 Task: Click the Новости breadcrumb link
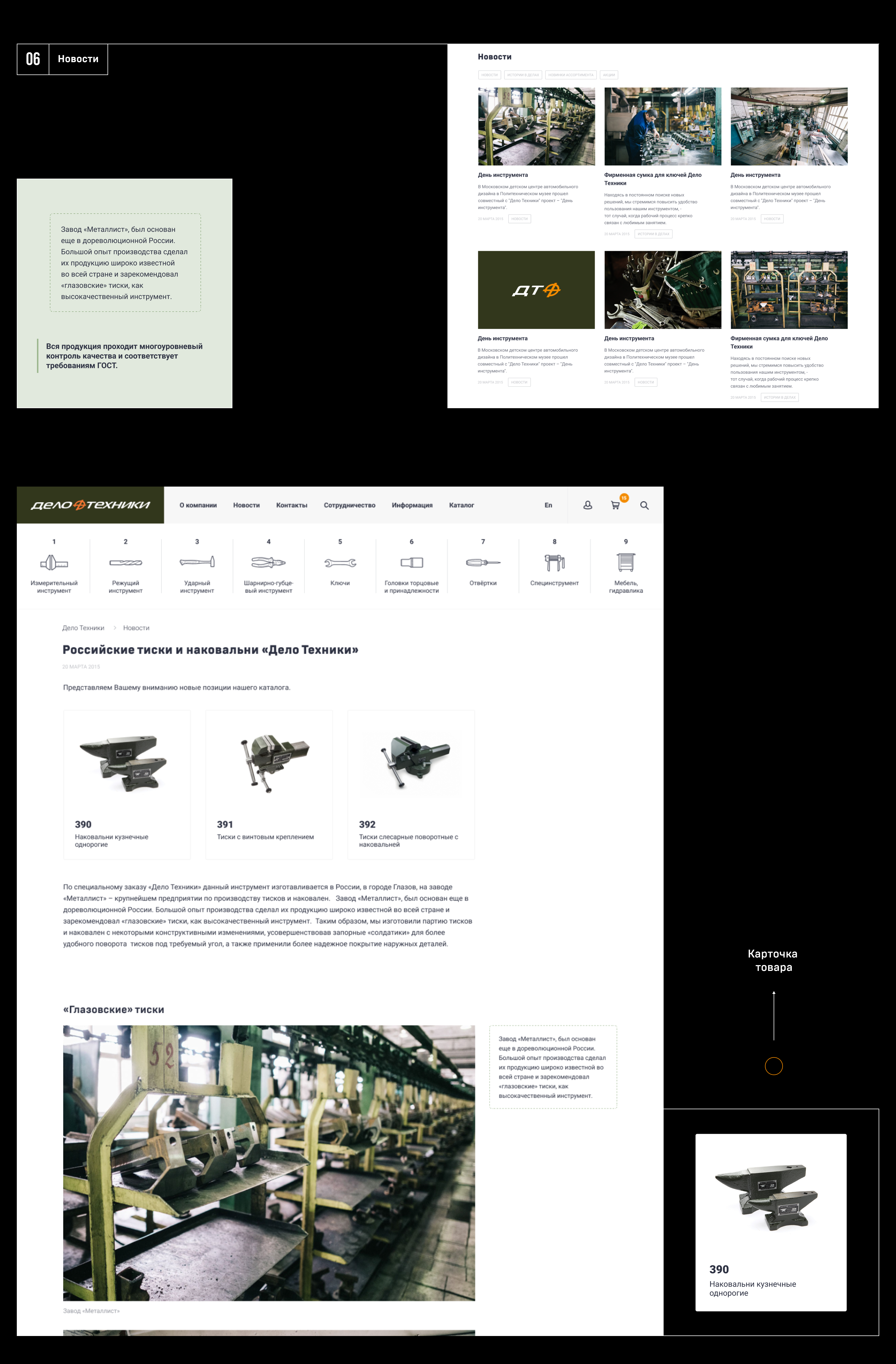click(136, 628)
